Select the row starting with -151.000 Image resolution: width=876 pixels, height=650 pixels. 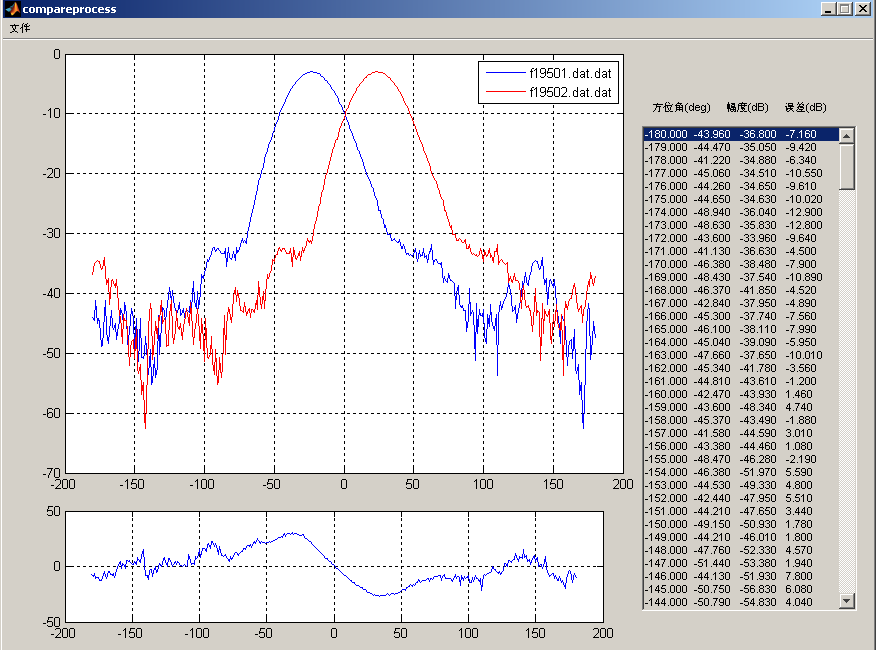pyautogui.click(x=741, y=511)
